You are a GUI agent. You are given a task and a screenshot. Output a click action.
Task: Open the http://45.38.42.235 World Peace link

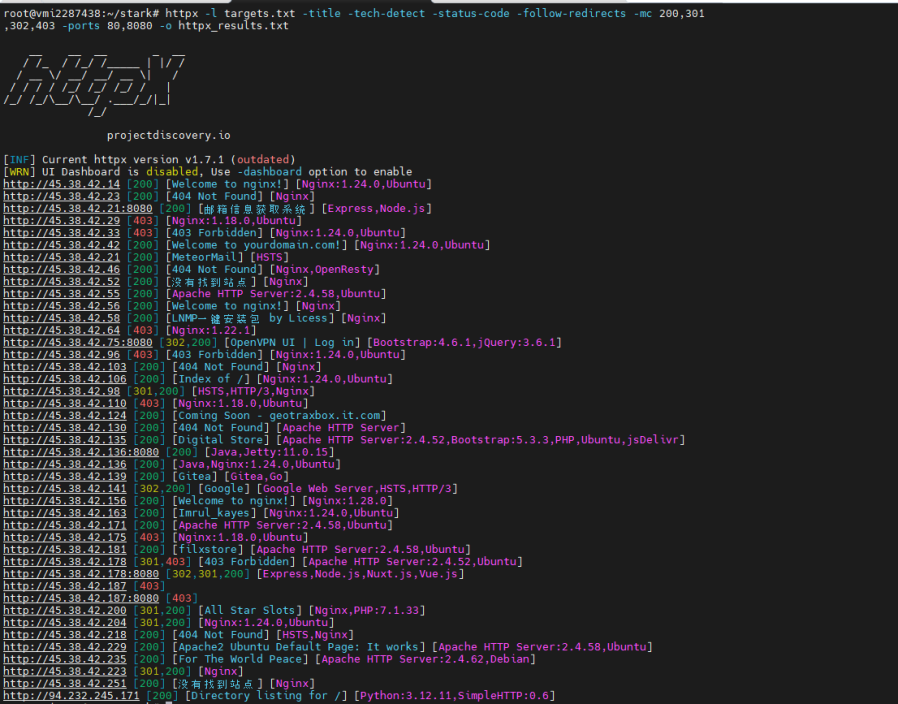coord(65,659)
